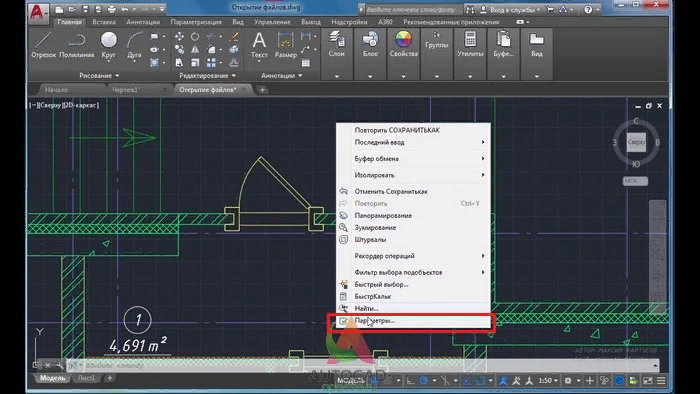Open the Размер dimension tool
Image resolution: width=700 pixels, height=394 pixels.
tap(285, 46)
